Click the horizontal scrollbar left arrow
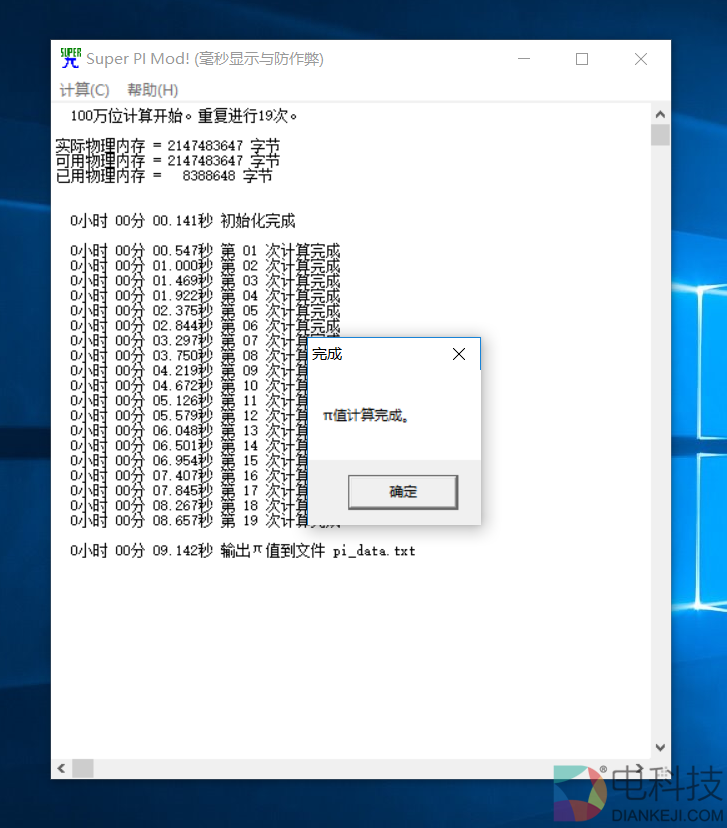The image size is (727, 828). [x=61, y=768]
